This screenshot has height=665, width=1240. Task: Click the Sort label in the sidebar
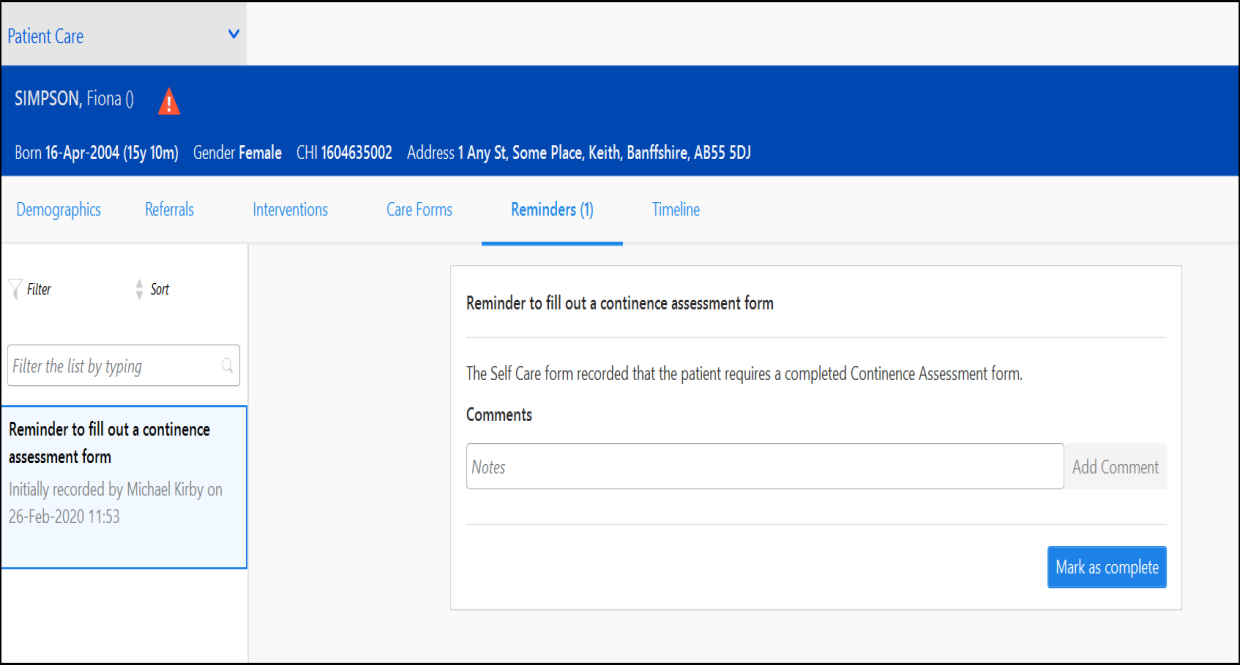click(x=160, y=289)
